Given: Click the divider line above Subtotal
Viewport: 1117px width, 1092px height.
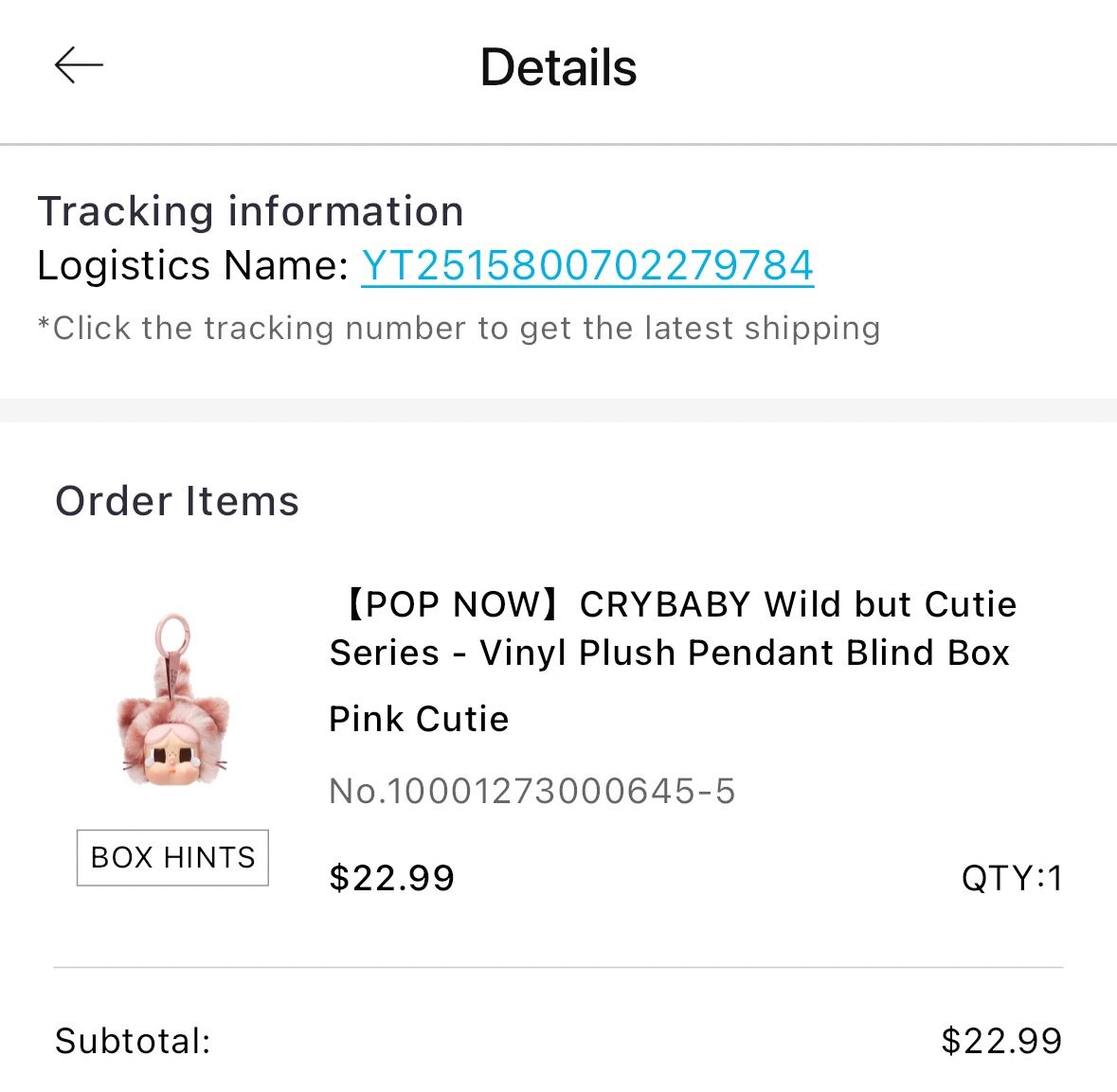Looking at the screenshot, I should pos(558,968).
